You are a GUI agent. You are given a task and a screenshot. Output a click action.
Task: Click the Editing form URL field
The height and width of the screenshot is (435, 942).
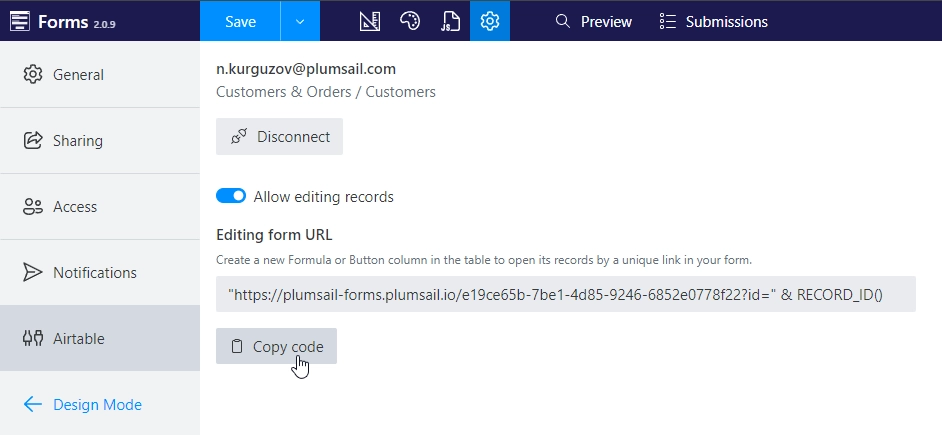pyautogui.click(x=566, y=294)
